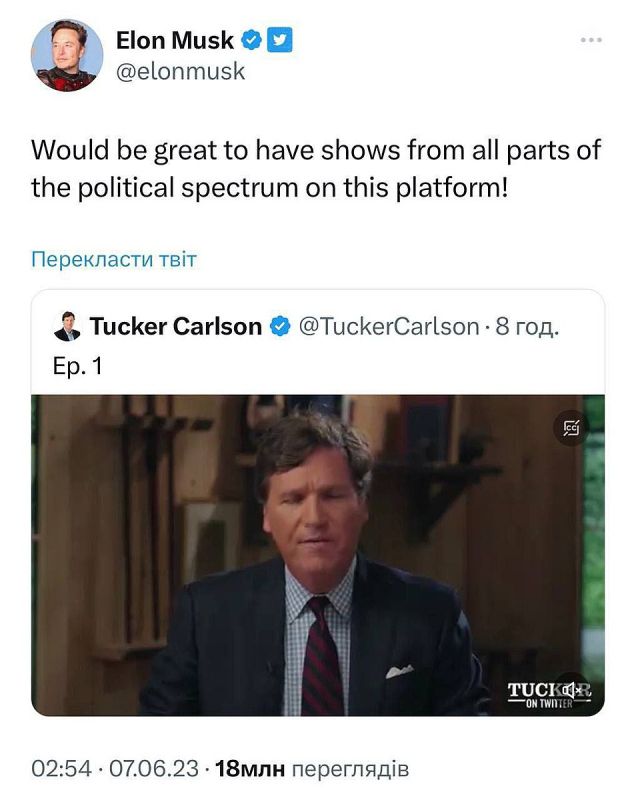The image size is (636, 800).
Task: Toggle video sound with the speaker icon
Action: click(570, 689)
